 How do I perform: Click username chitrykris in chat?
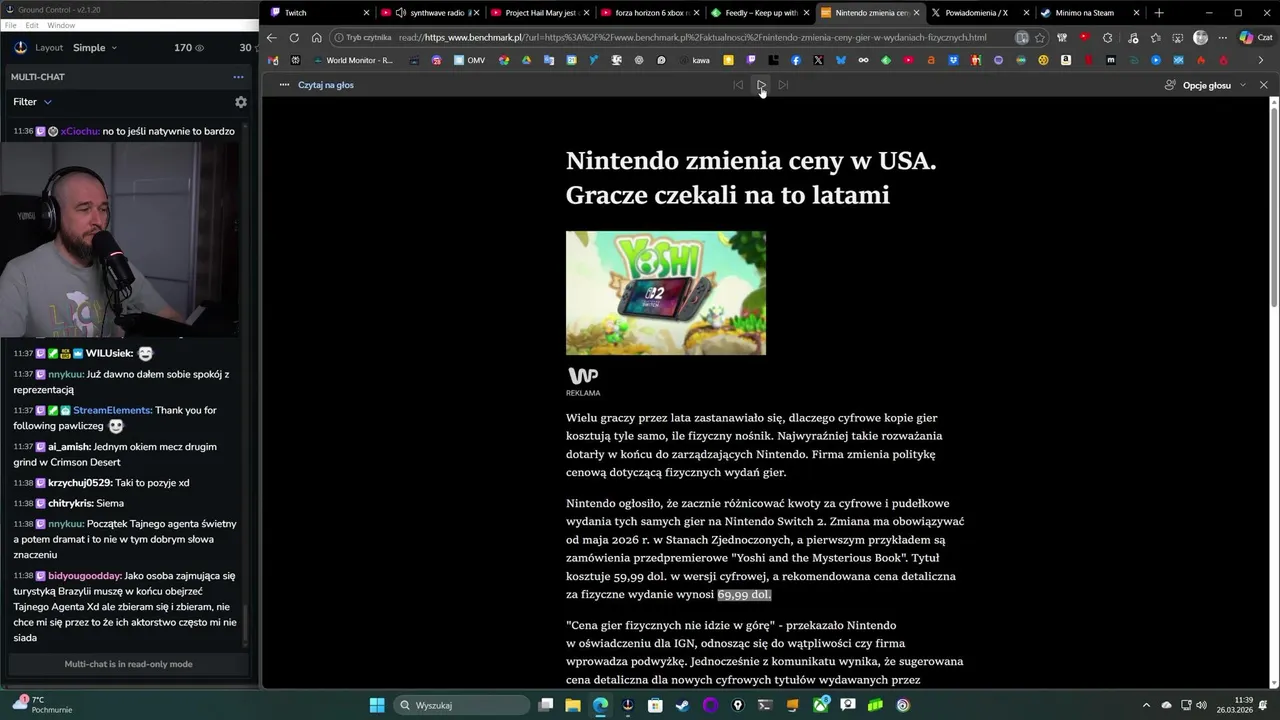tap(70, 503)
